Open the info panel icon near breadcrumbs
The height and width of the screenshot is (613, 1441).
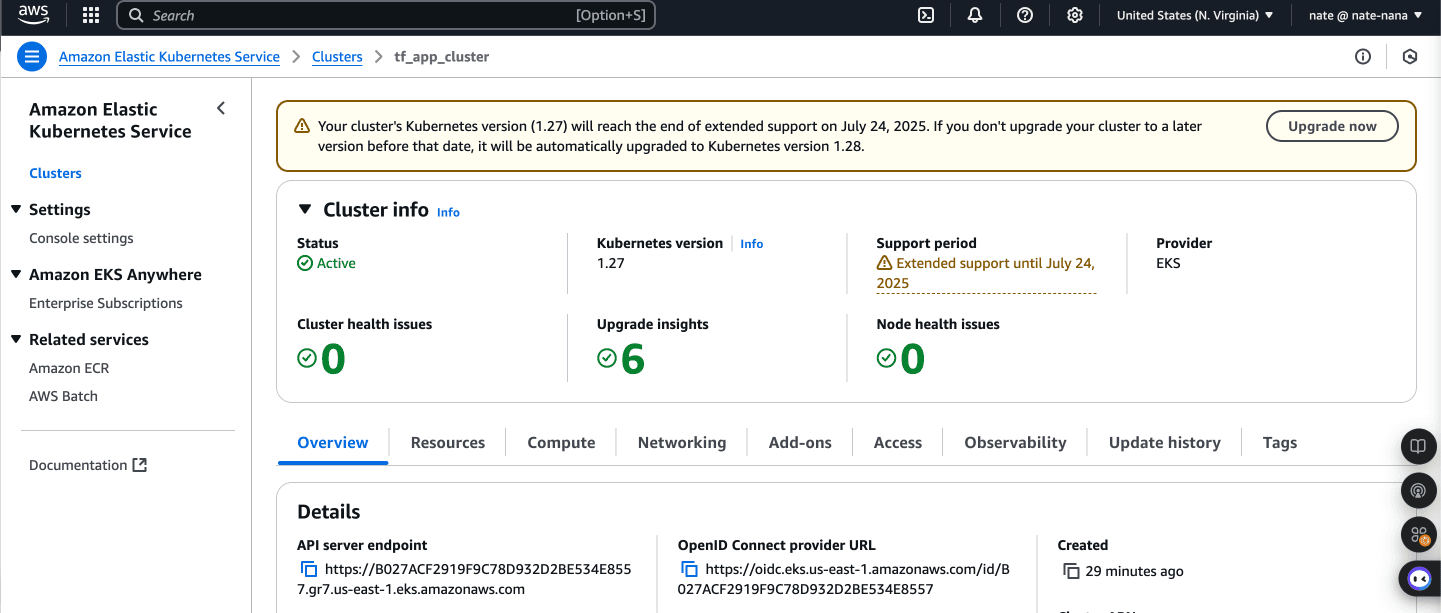click(1363, 57)
